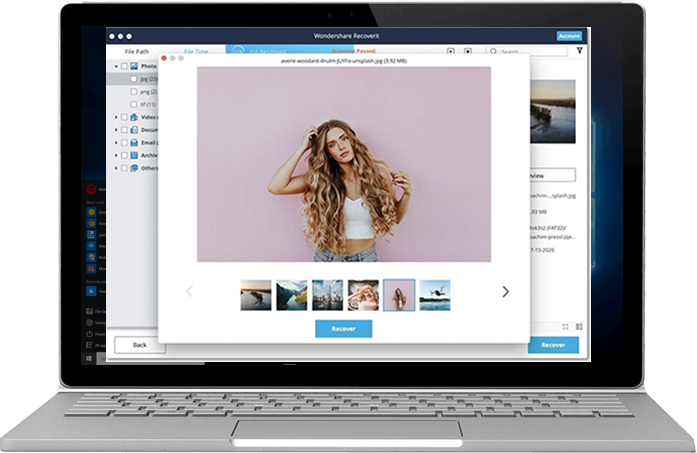Click the large preview image
The height and width of the screenshot is (453, 697).
pyautogui.click(x=344, y=164)
